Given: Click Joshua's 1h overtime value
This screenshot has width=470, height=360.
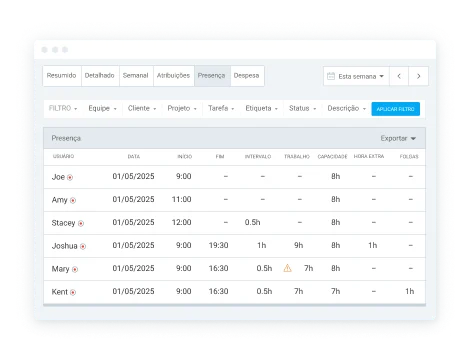Looking at the screenshot, I should (x=373, y=245).
